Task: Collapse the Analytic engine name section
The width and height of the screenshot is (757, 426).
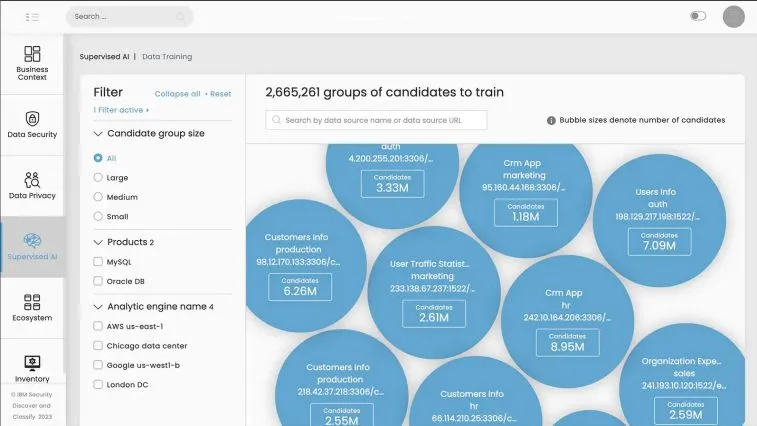Action: (98, 307)
